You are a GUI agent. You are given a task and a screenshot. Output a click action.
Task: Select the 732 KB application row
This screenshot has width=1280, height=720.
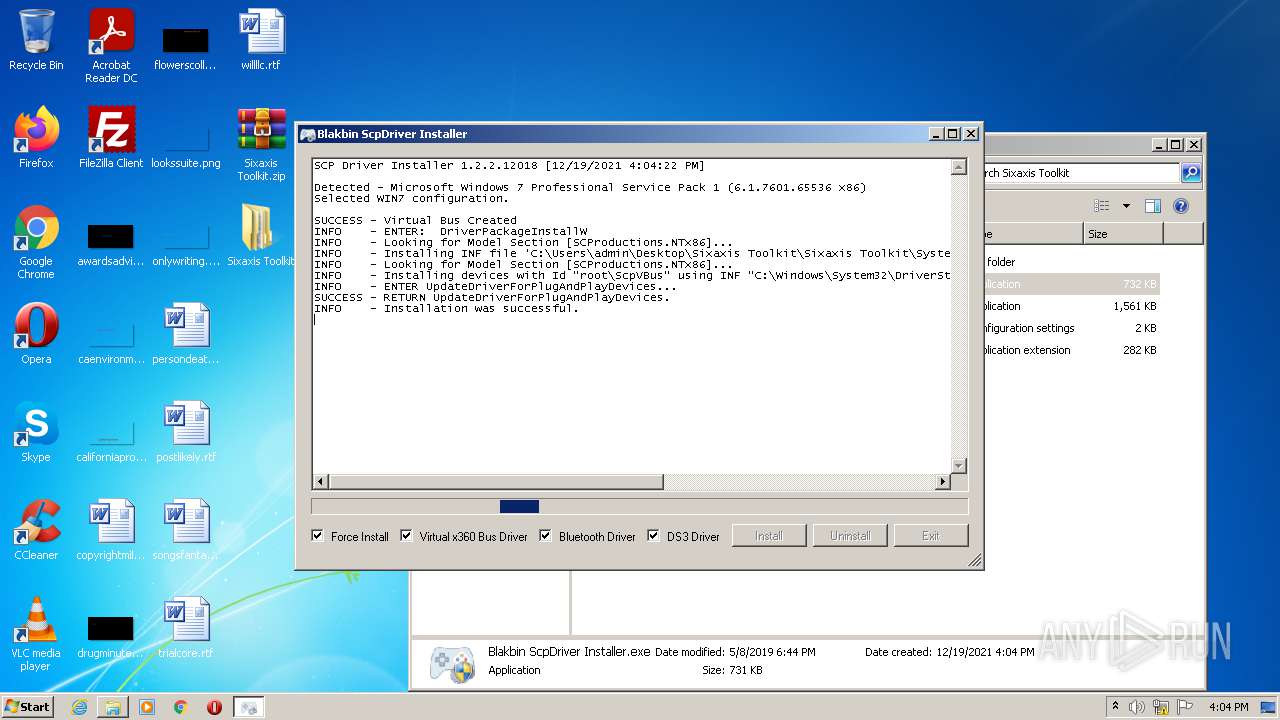pyautogui.click(x=1072, y=284)
